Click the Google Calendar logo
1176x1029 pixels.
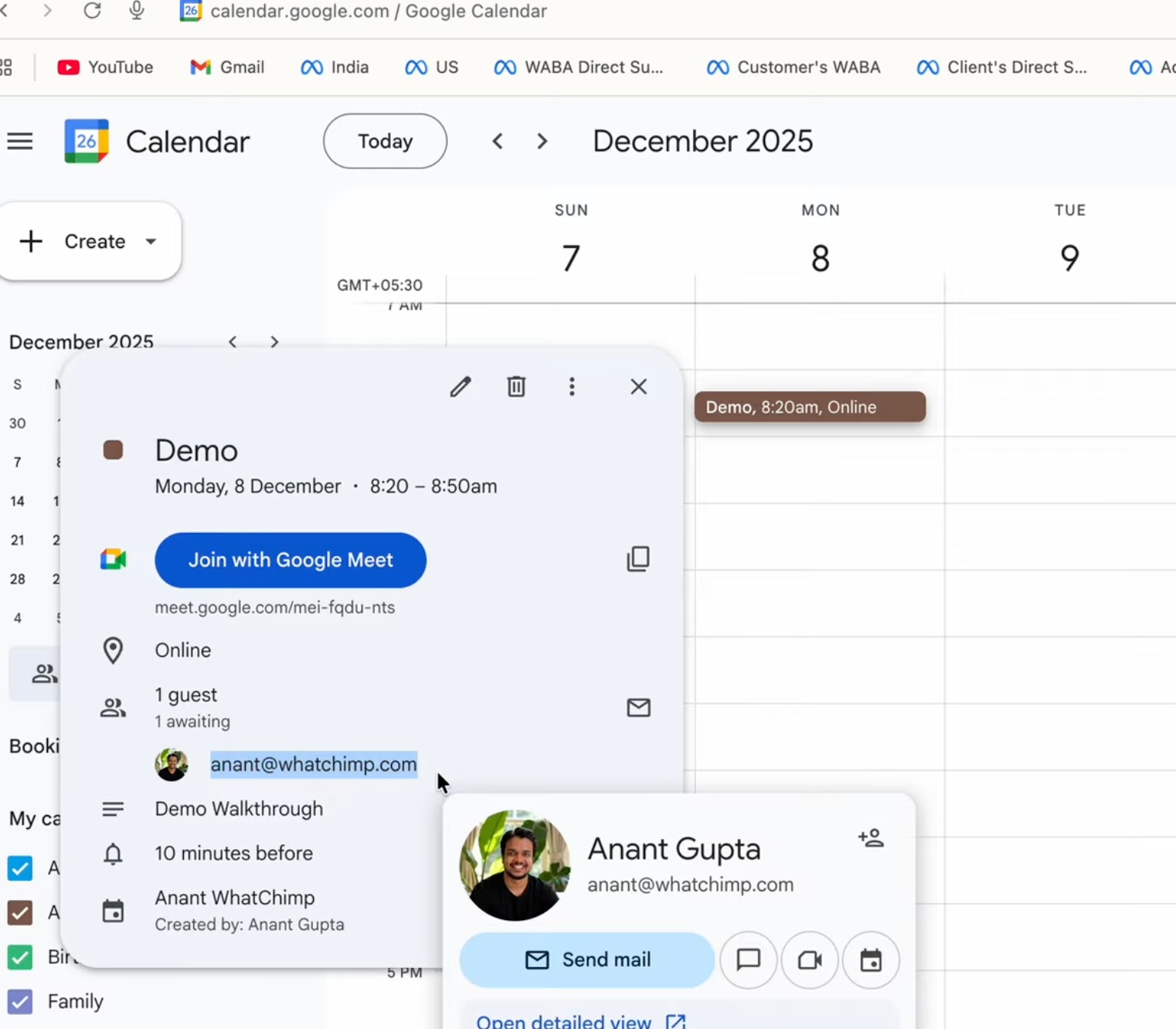(87, 141)
